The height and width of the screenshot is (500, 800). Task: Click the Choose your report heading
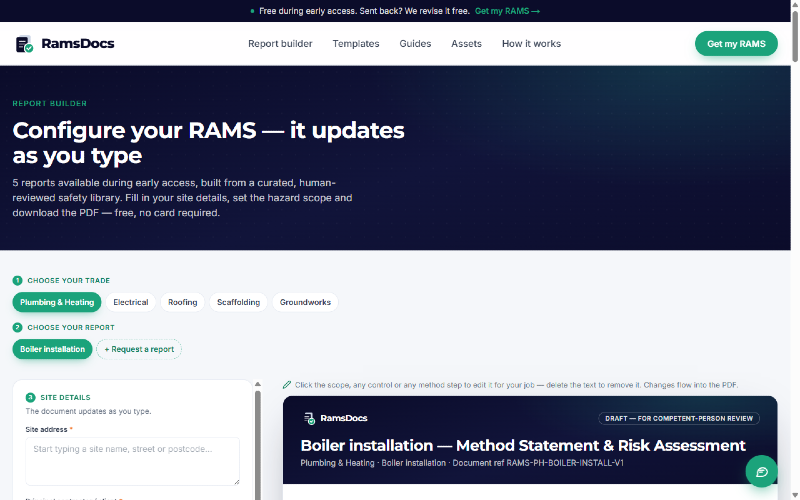point(71,328)
